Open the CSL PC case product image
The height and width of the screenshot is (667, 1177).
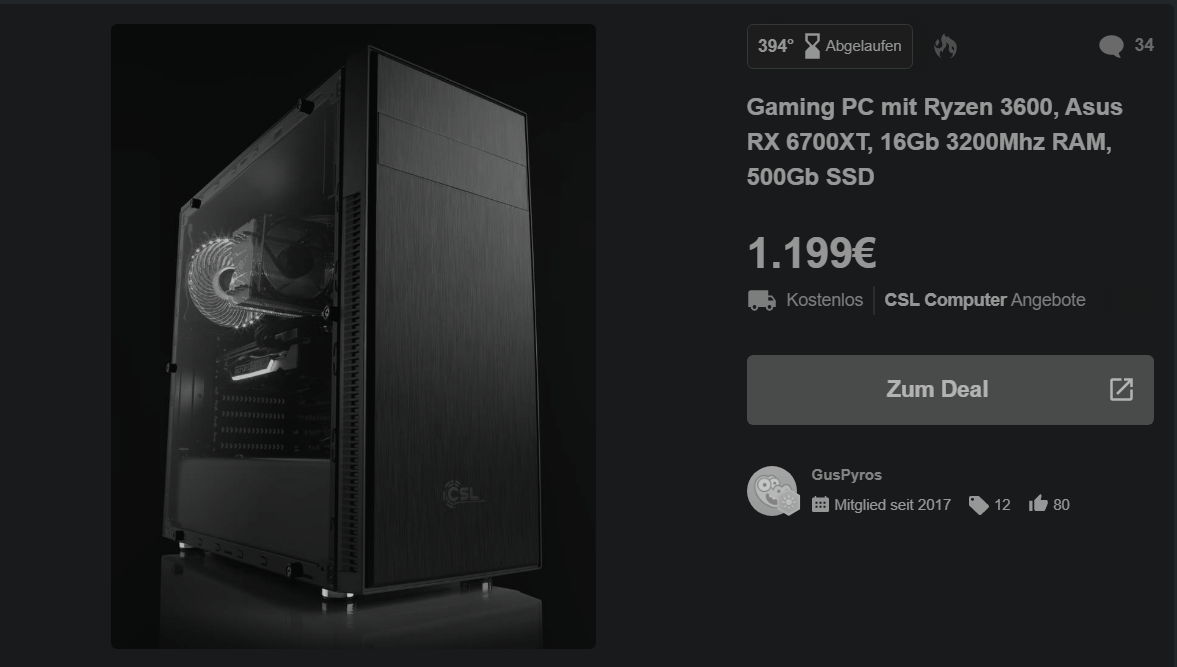(354, 336)
